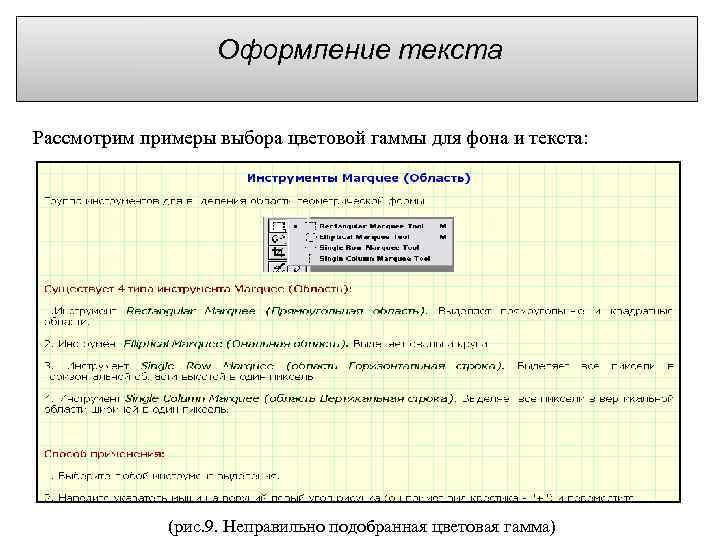Click the italic text "Single Column Marquee"

coord(192,399)
